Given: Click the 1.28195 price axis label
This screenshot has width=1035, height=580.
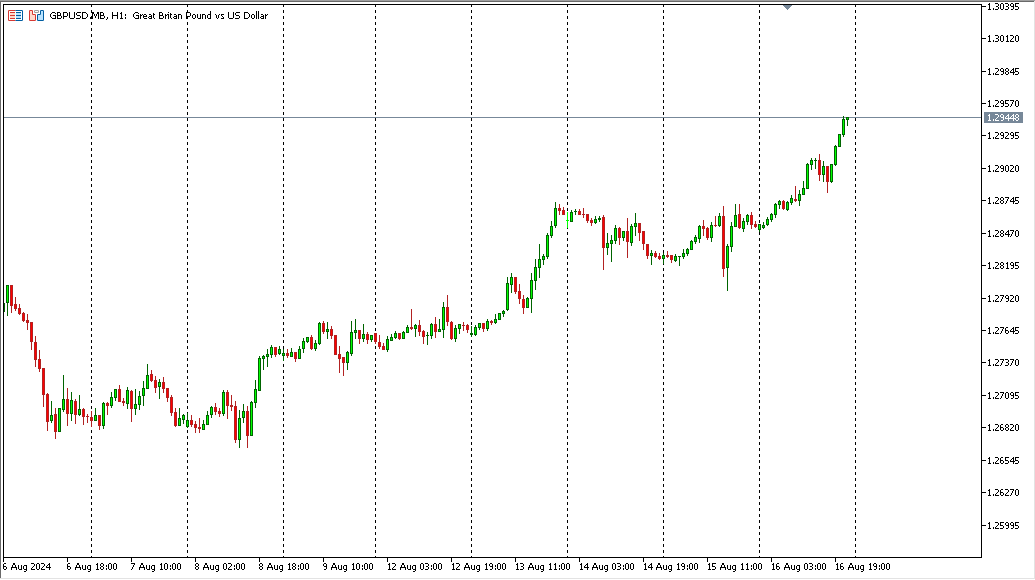Looking at the screenshot, I should [x=1003, y=266].
